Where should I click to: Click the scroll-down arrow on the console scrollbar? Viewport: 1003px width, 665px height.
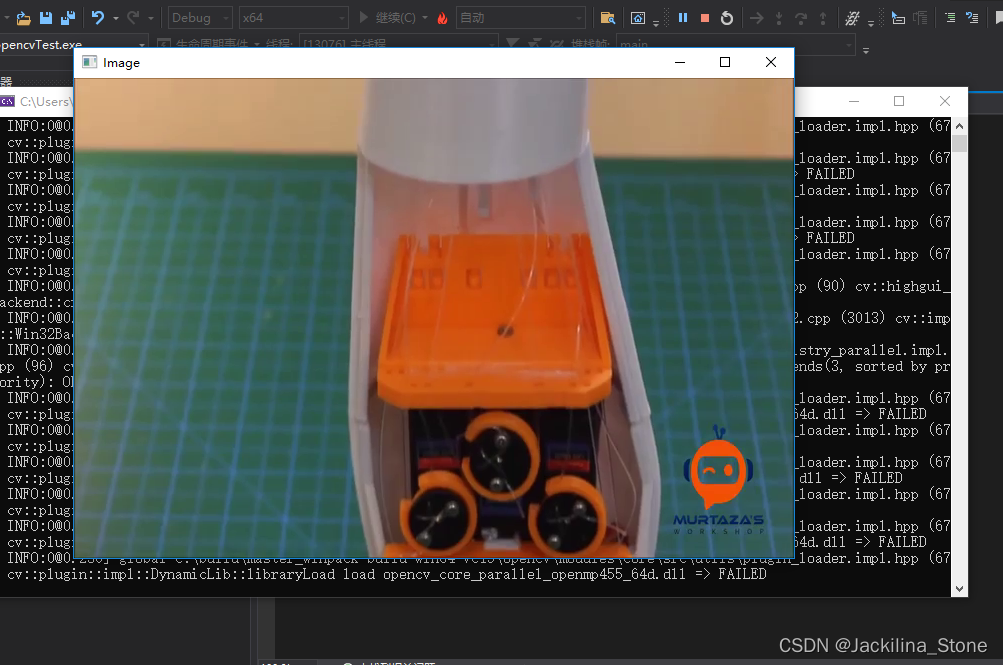click(x=957, y=589)
